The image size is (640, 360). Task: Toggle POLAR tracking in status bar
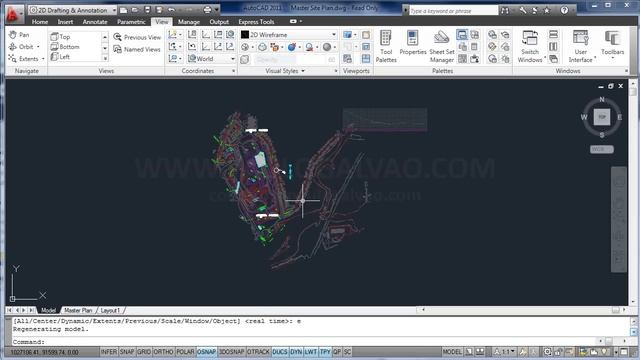tap(185, 352)
